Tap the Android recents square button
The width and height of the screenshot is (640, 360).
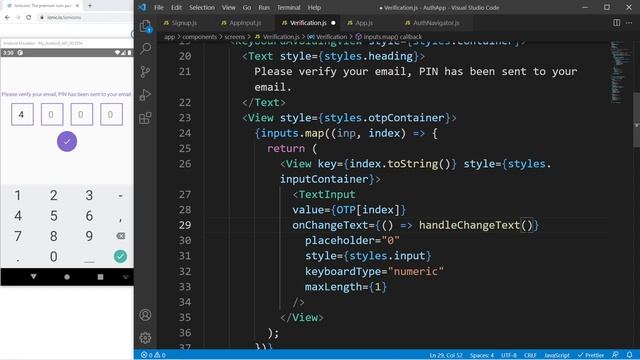click(x=100, y=277)
